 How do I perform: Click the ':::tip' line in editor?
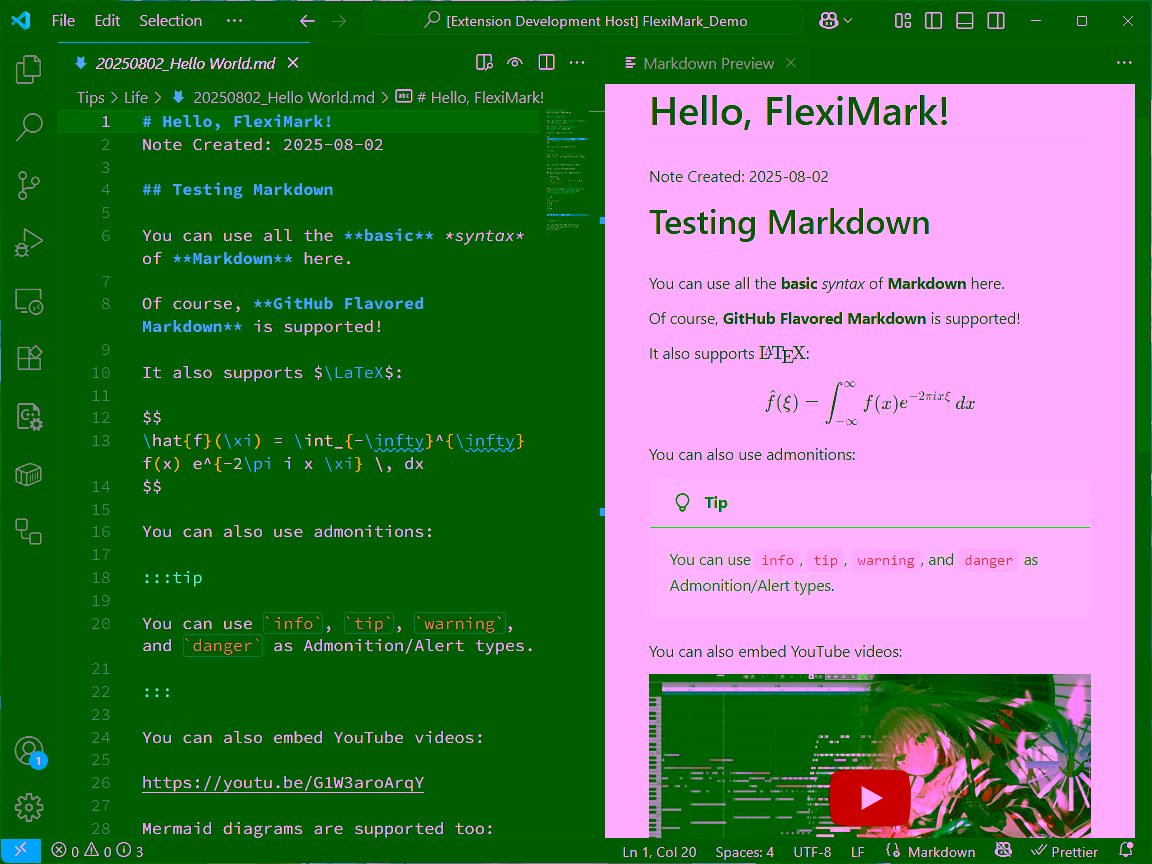tap(172, 577)
